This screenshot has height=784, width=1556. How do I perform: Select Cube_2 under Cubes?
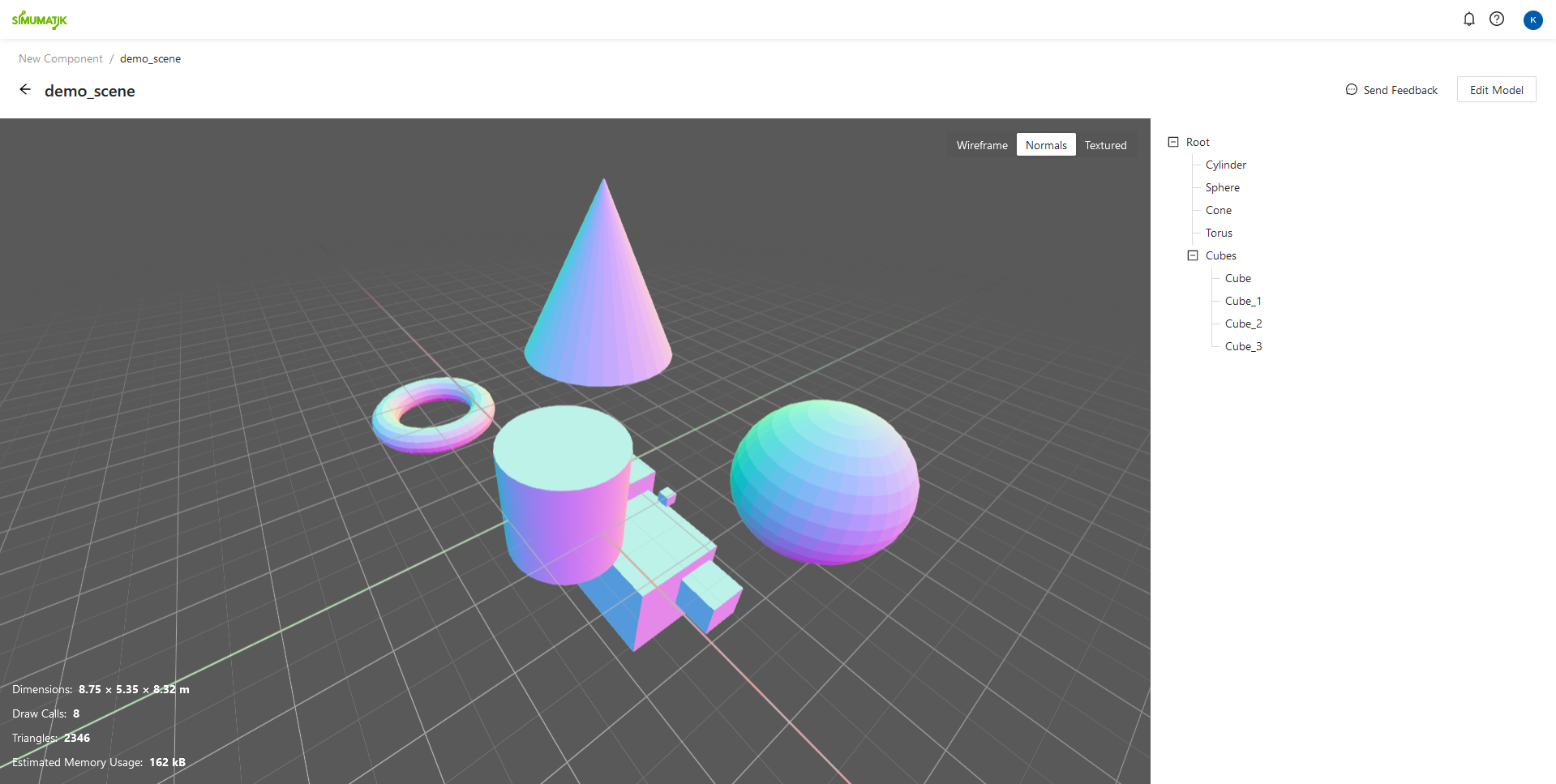coord(1243,323)
